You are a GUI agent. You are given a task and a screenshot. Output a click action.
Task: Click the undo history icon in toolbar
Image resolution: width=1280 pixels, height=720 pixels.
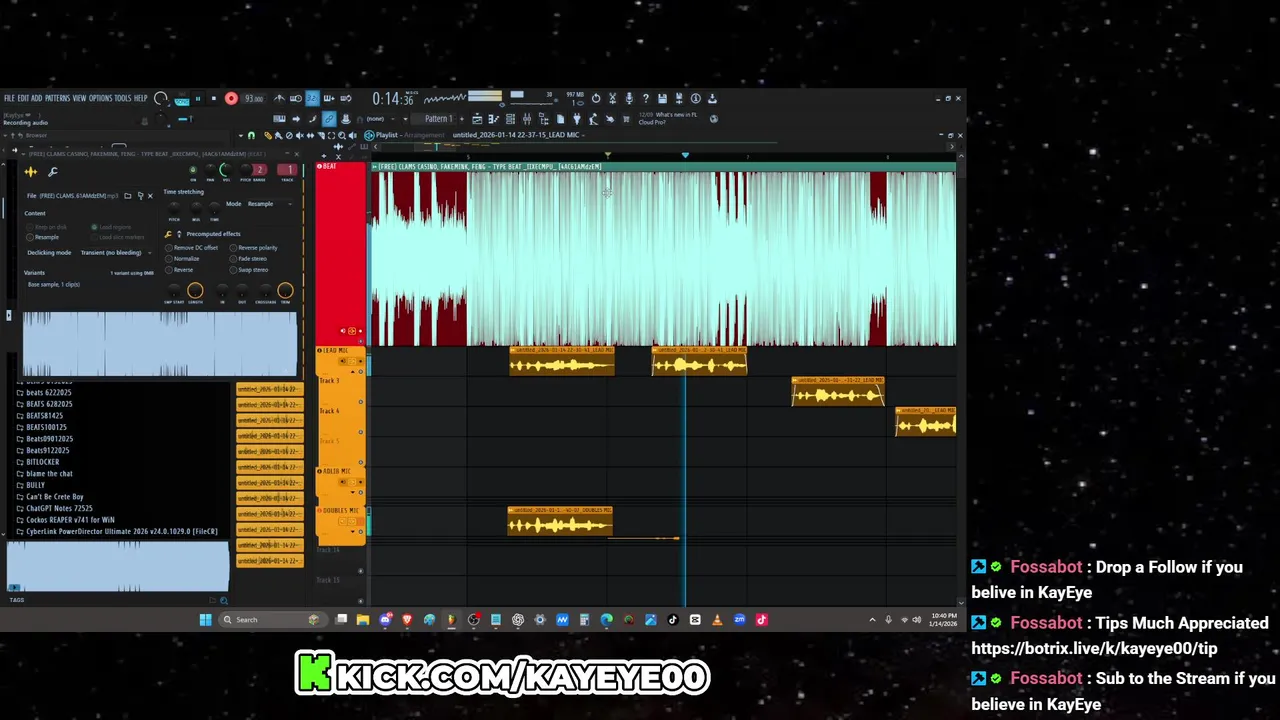(596, 98)
